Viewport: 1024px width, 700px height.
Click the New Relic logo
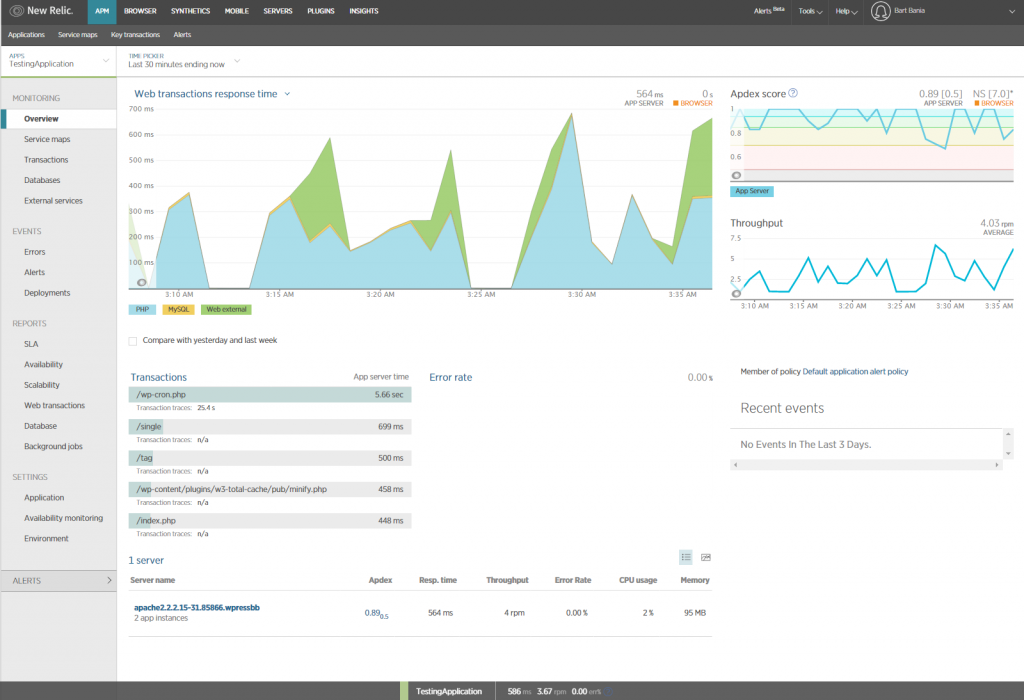40,11
